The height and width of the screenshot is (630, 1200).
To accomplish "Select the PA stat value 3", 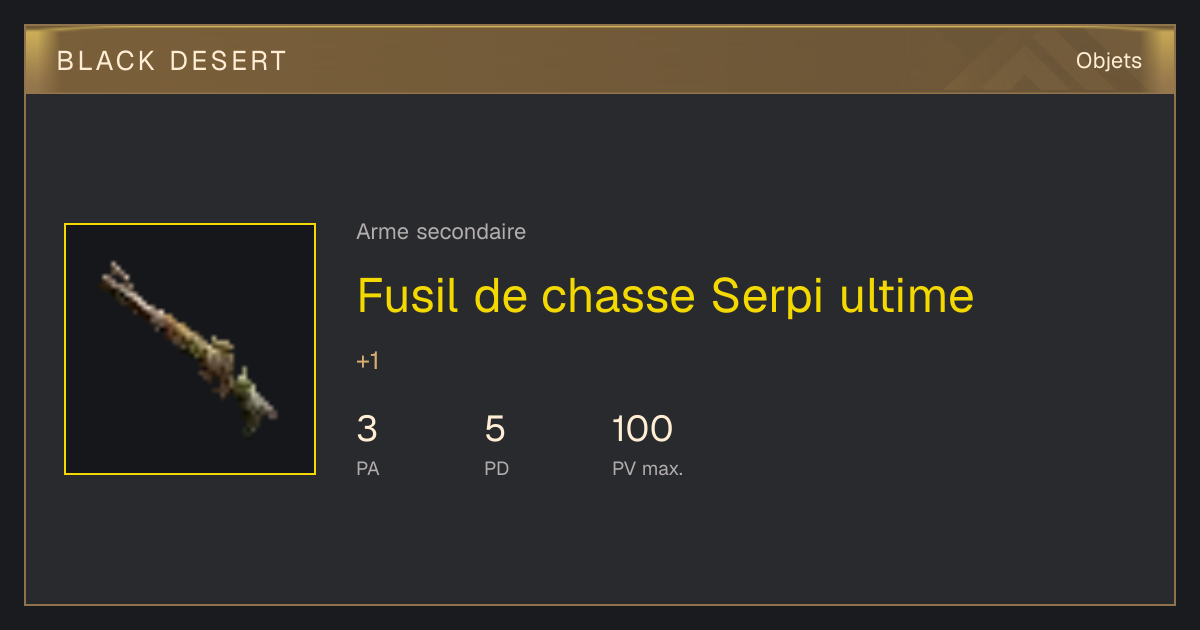I will [367, 429].
